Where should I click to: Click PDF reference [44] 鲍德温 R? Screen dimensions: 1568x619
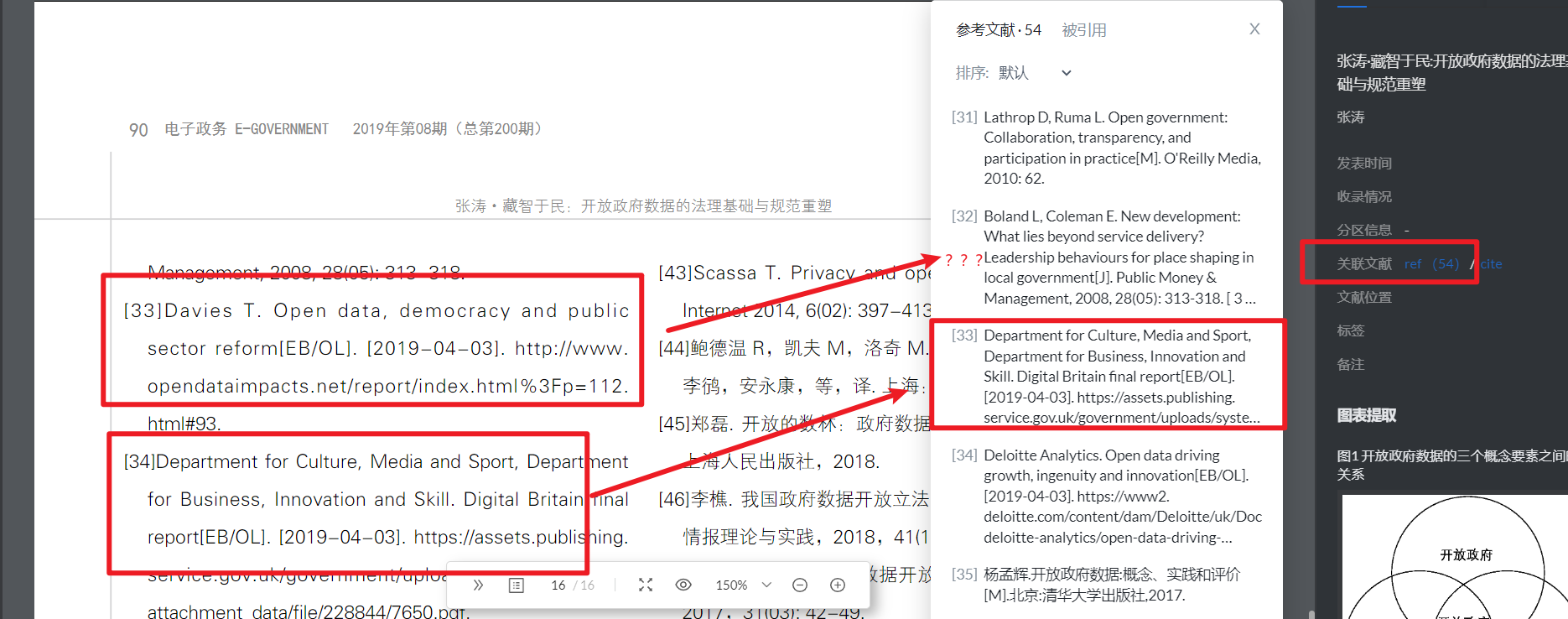[x=794, y=367]
